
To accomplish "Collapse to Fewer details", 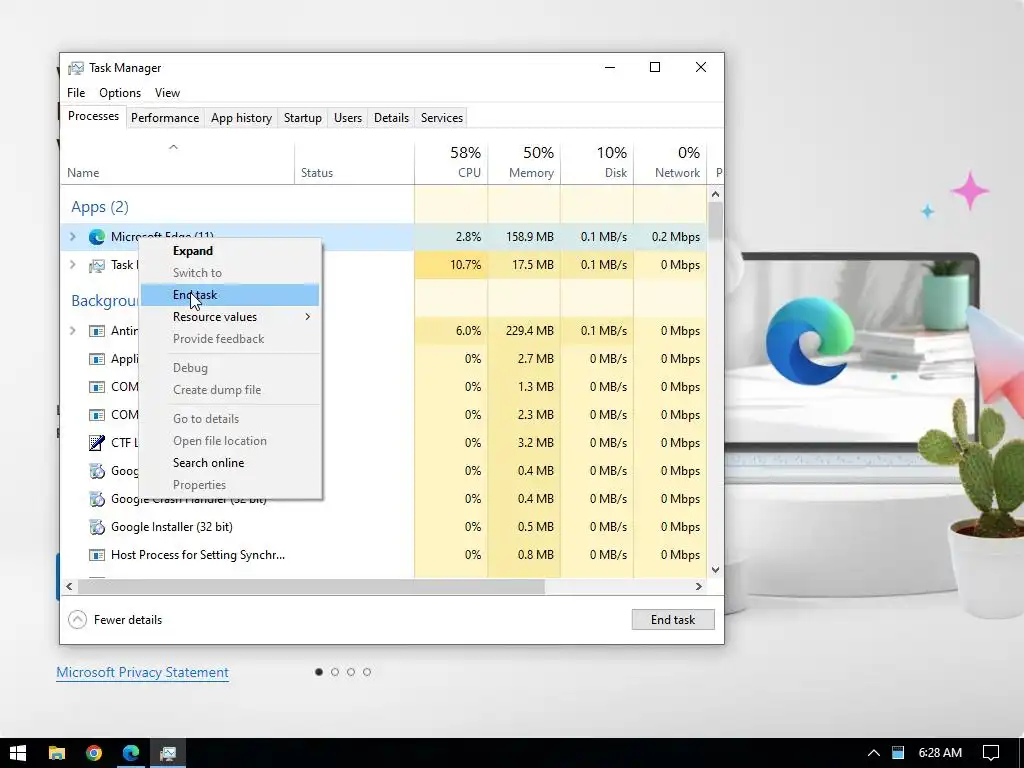I will 116,620.
